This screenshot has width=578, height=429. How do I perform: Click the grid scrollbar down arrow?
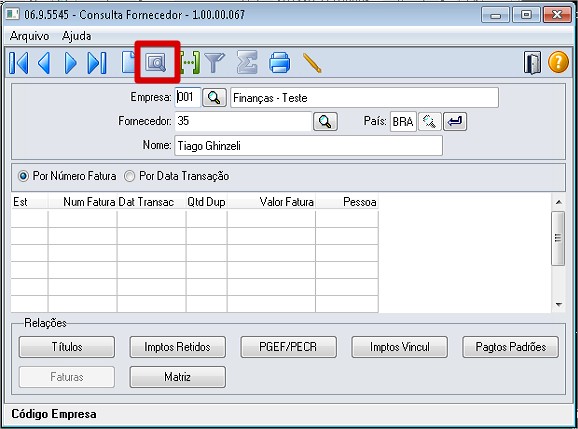(x=558, y=305)
